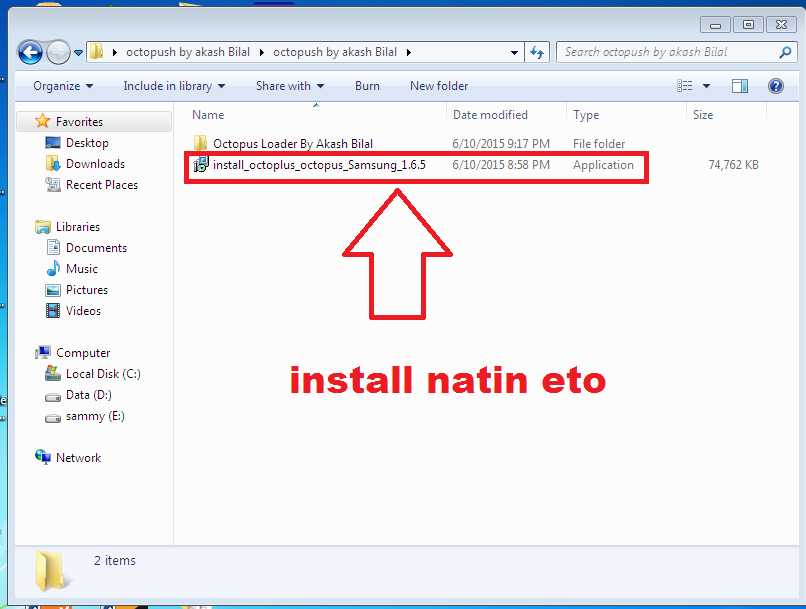Click the Documents library icon
Viewport: 806px width, 609px height.
click(x=53, y=247)
